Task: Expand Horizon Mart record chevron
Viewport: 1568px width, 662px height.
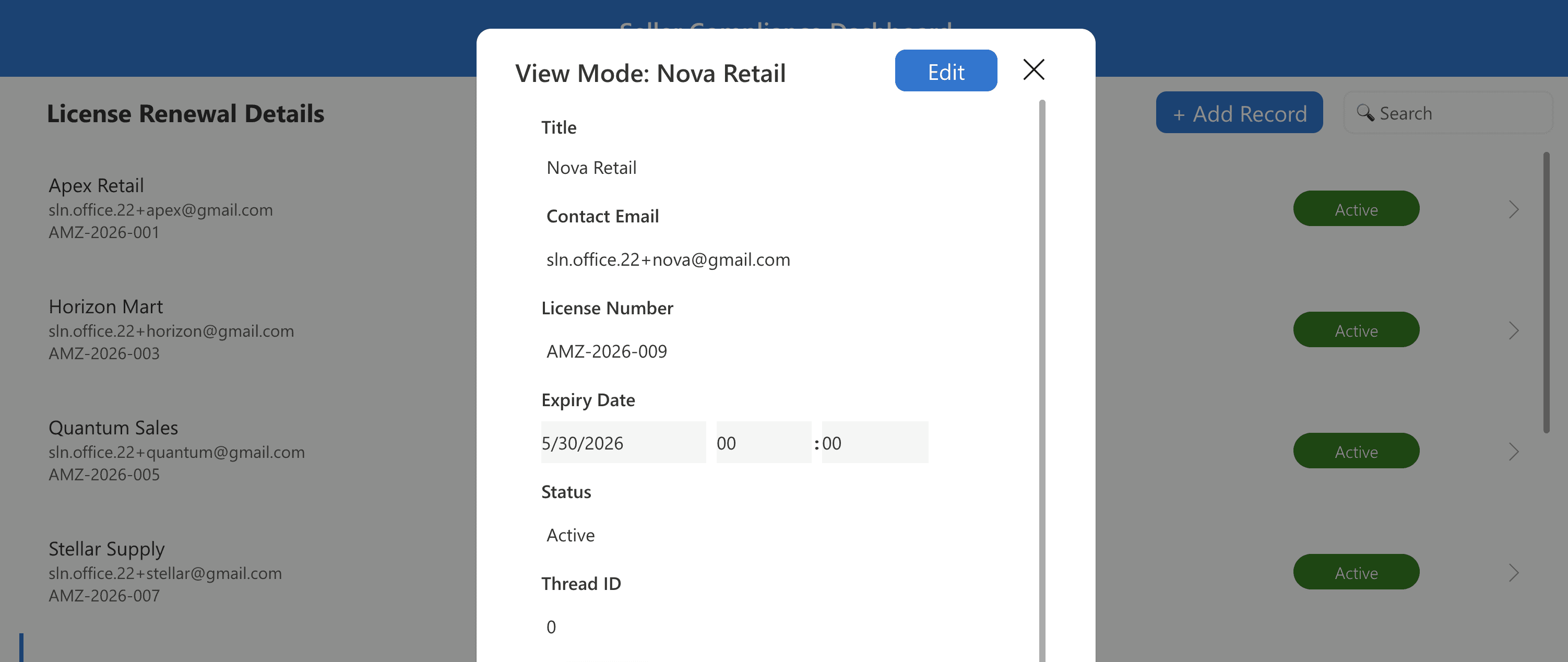Action: [x=1514, y=330]
